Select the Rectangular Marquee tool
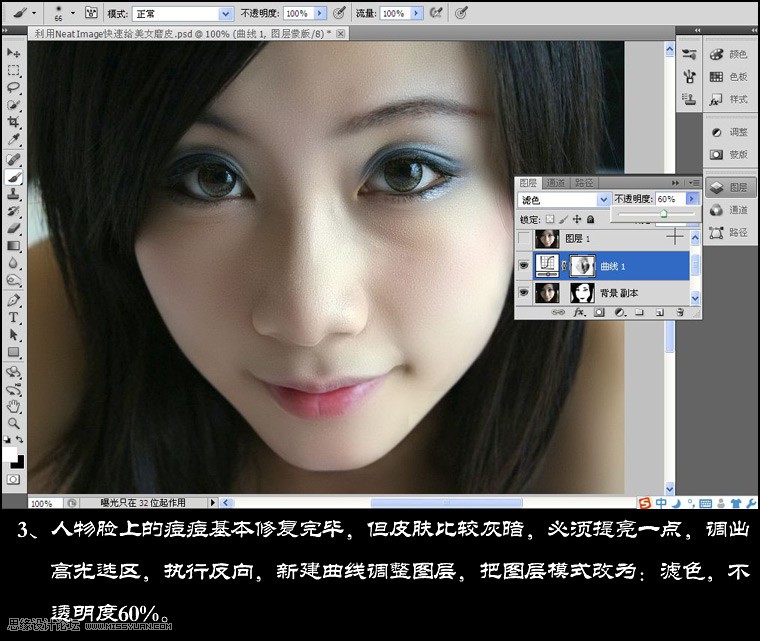The image size is (760, 641). click(13, 70)
